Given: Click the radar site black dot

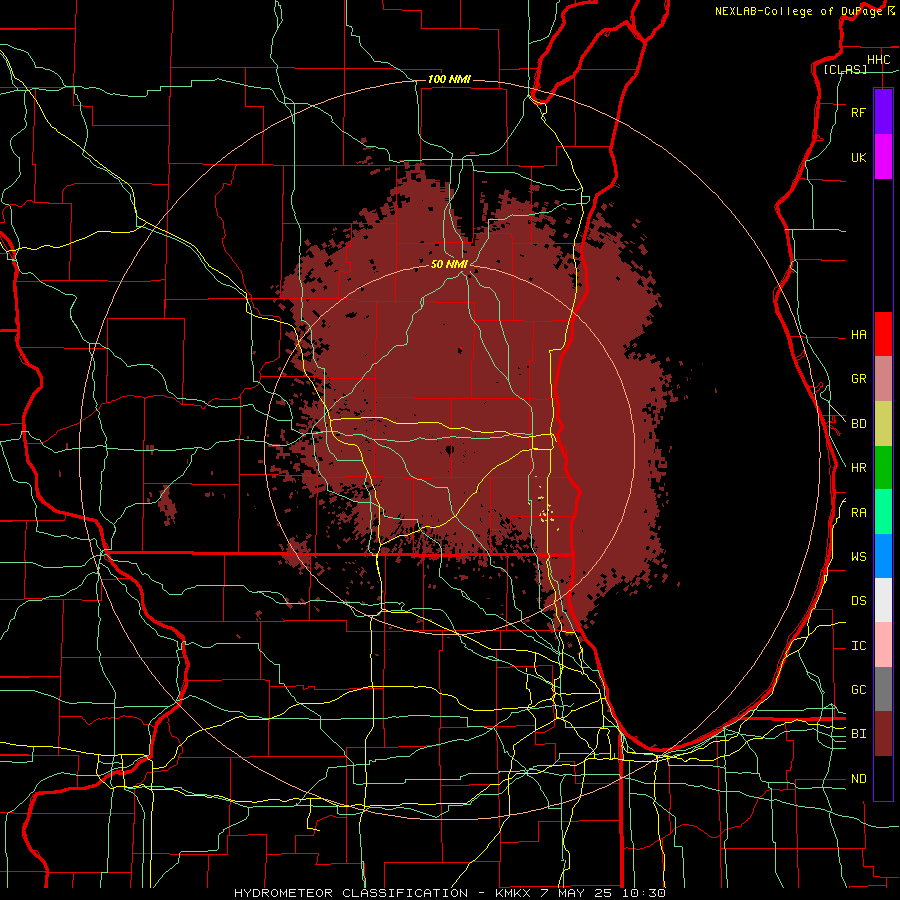Looking at the screenshot, I should [x=449, y=450].
